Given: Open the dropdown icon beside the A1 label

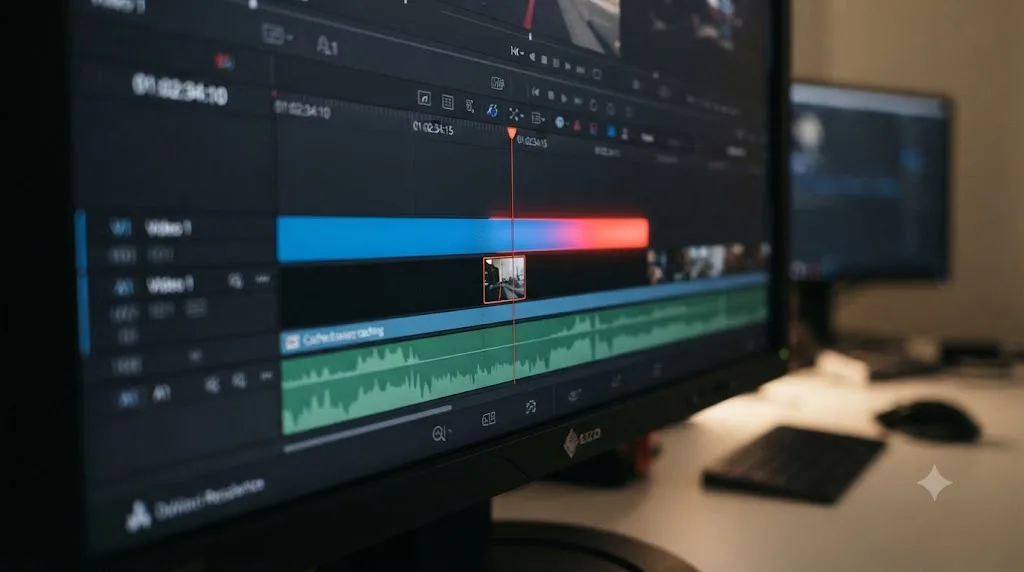Looking at the screenshot, I should click(277, 35).
